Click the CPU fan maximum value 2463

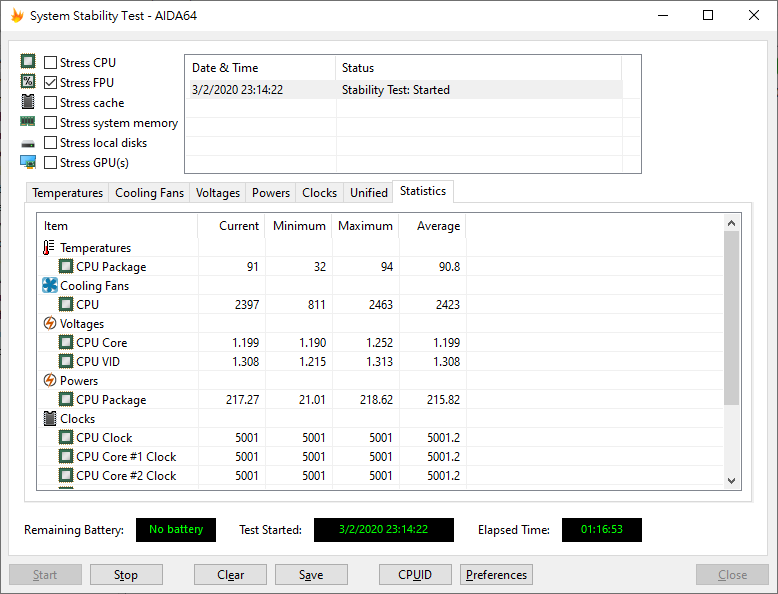coord(381,304)
